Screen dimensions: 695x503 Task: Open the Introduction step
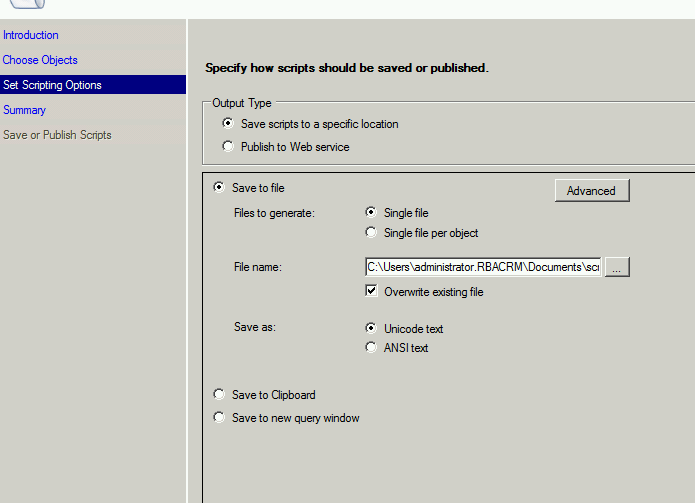click(31, 35)
